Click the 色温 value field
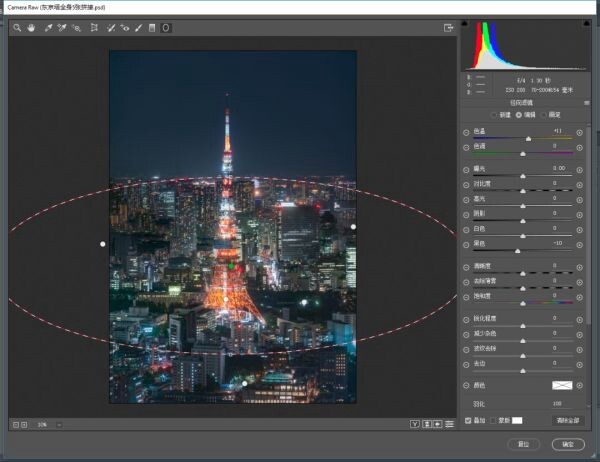 pyautogui.click(x=558, y=131)
